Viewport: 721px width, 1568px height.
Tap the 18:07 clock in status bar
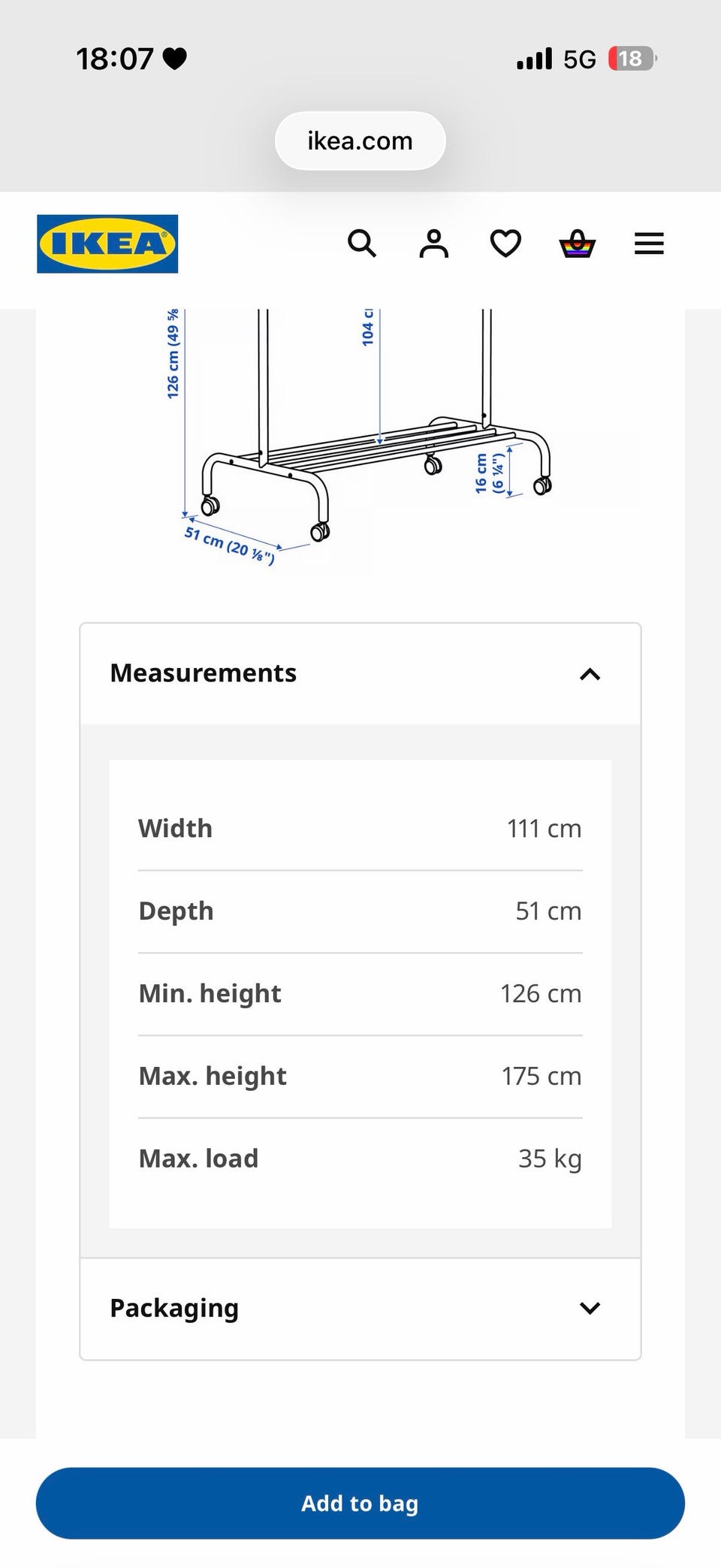pos(115,59)
